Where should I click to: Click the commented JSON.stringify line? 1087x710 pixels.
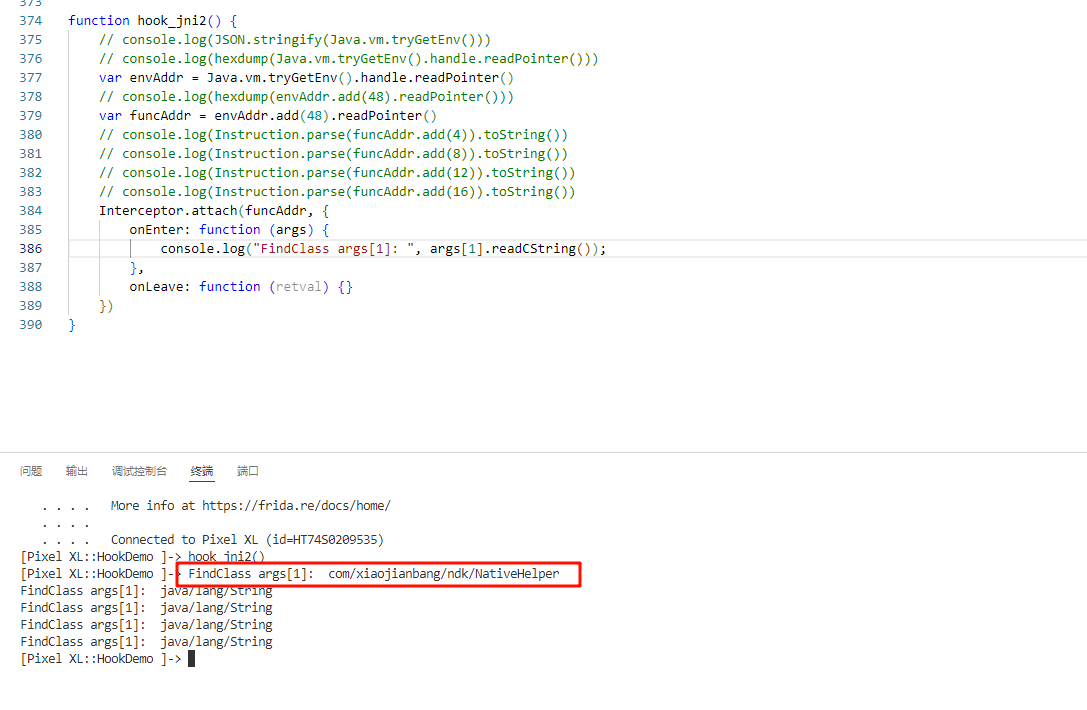(x=295, y=39)
